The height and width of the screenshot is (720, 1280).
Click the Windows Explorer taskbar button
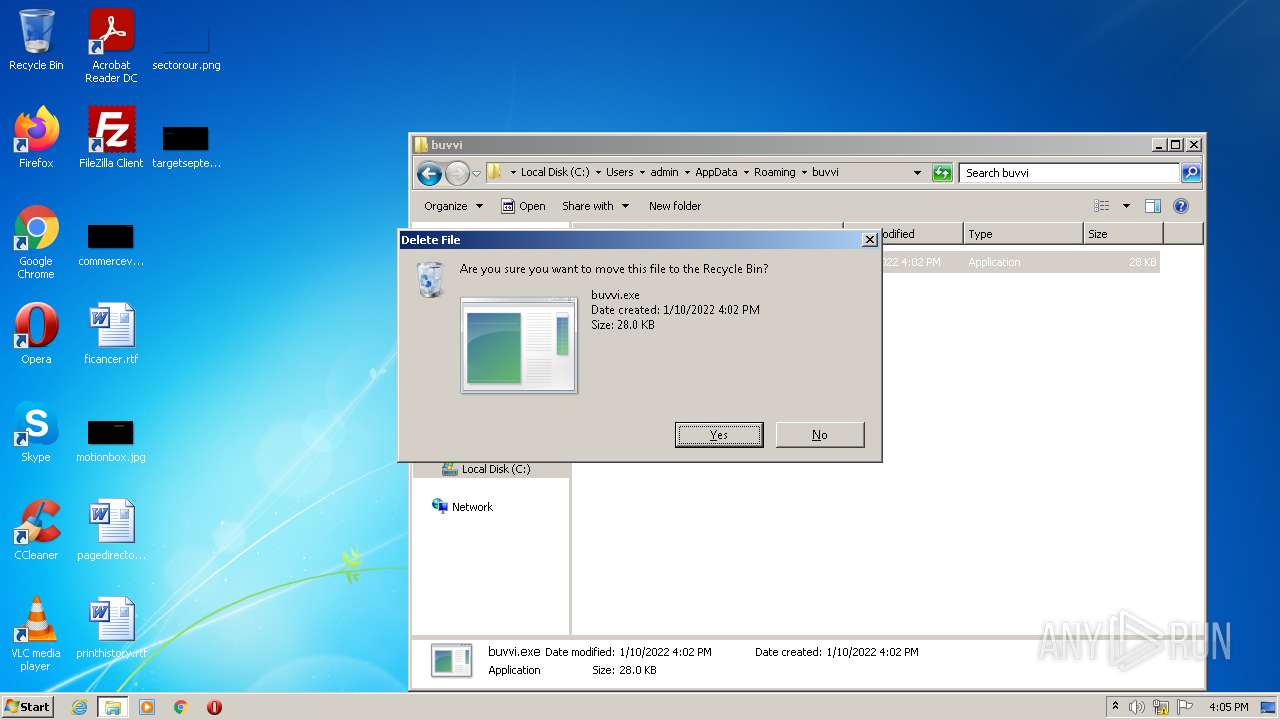(112, 707)
